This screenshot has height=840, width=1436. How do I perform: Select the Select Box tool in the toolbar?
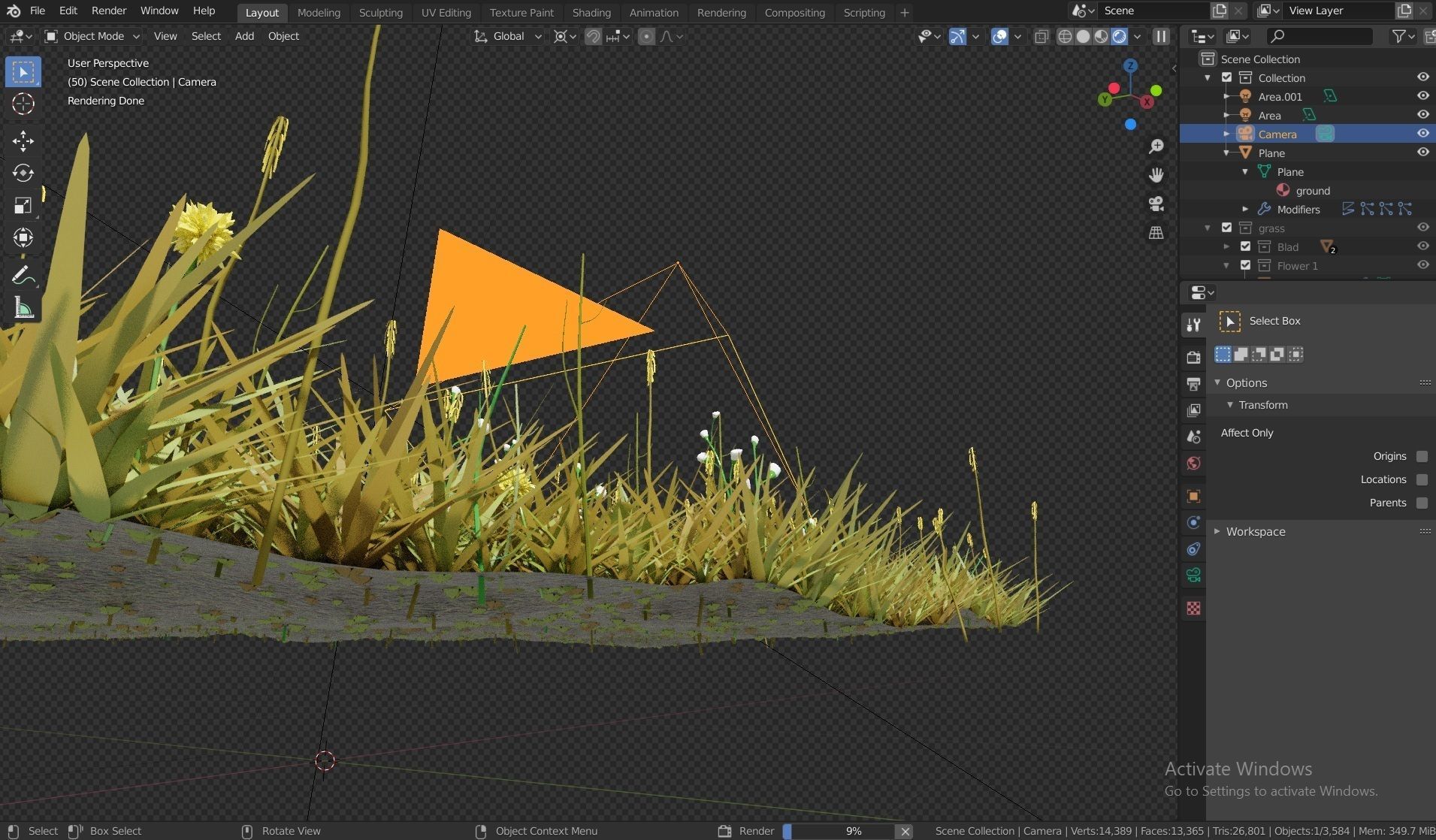[x=23, y=72]
